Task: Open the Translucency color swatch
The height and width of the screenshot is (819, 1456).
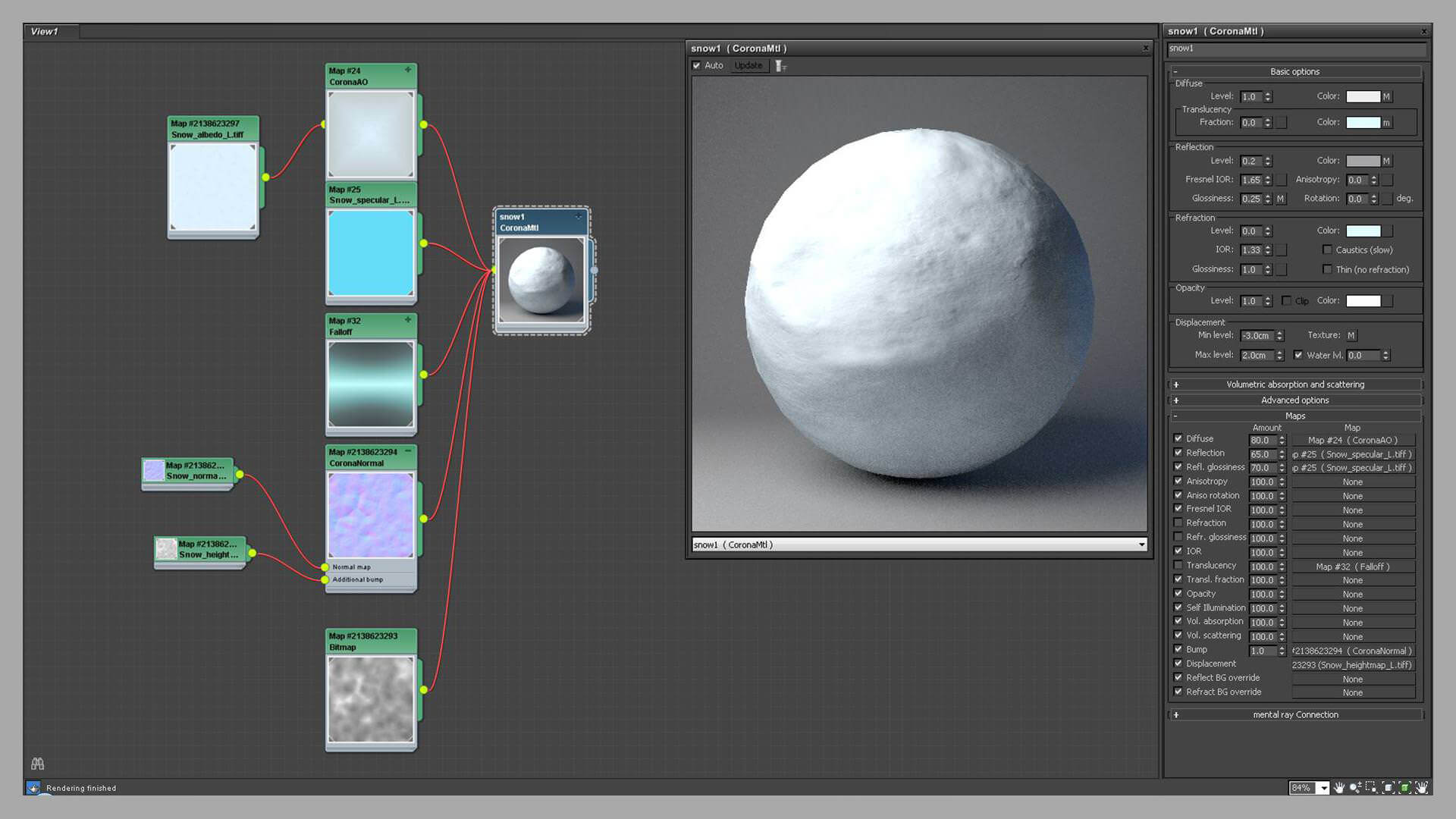Action: [x=1363, y=122]
